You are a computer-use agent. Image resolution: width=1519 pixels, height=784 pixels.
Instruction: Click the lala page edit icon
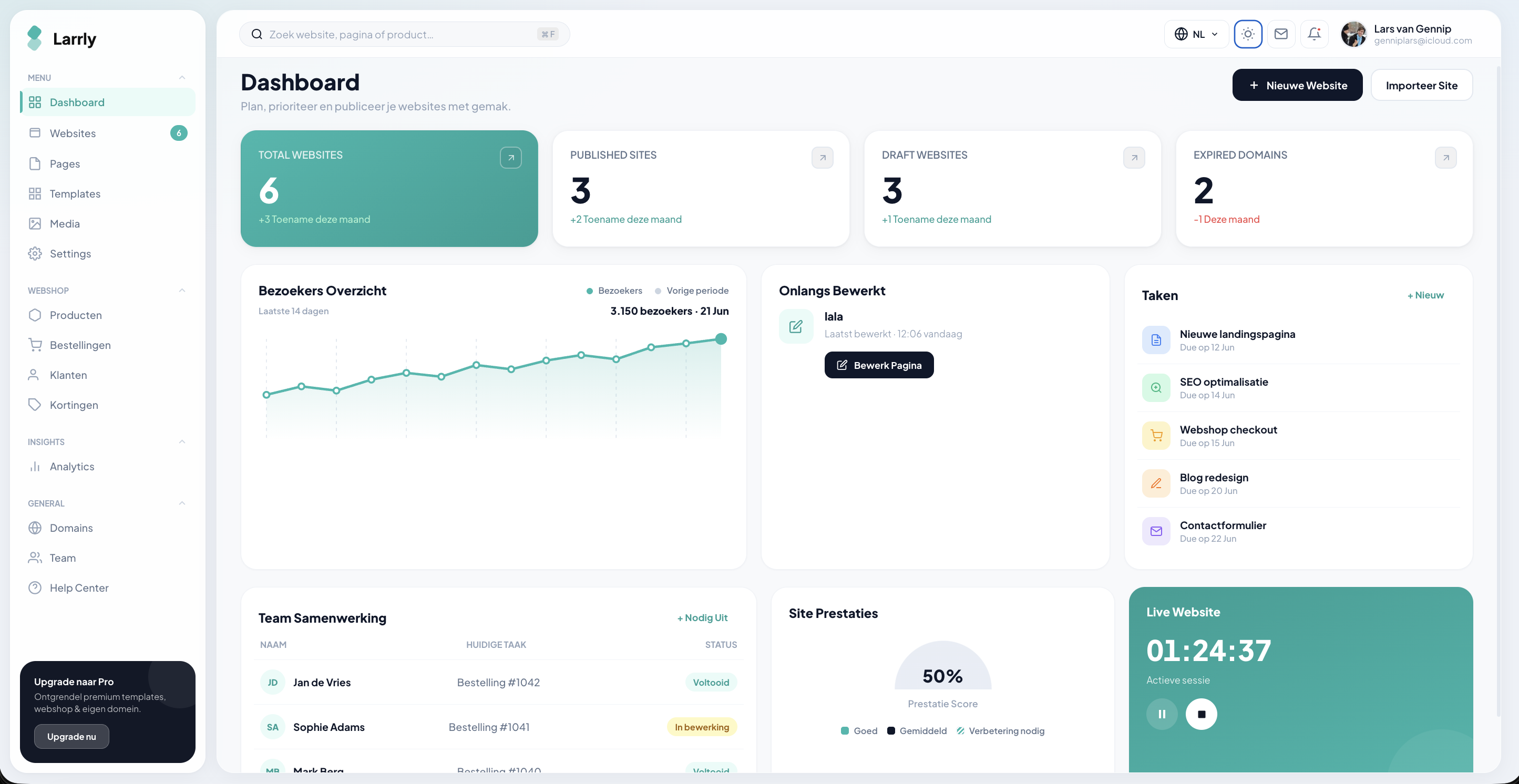pyautogui.click(x=796, y=326)
